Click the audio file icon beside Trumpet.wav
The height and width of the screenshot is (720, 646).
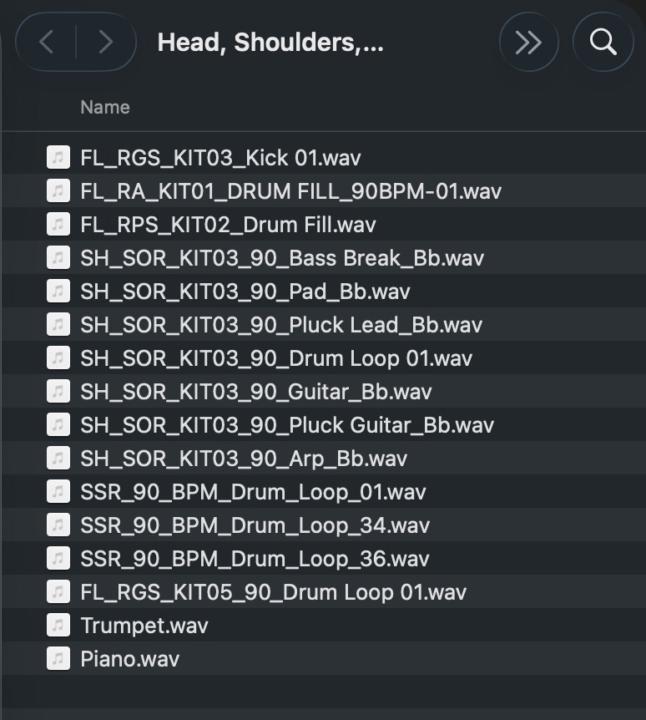[x=59, y=626]
